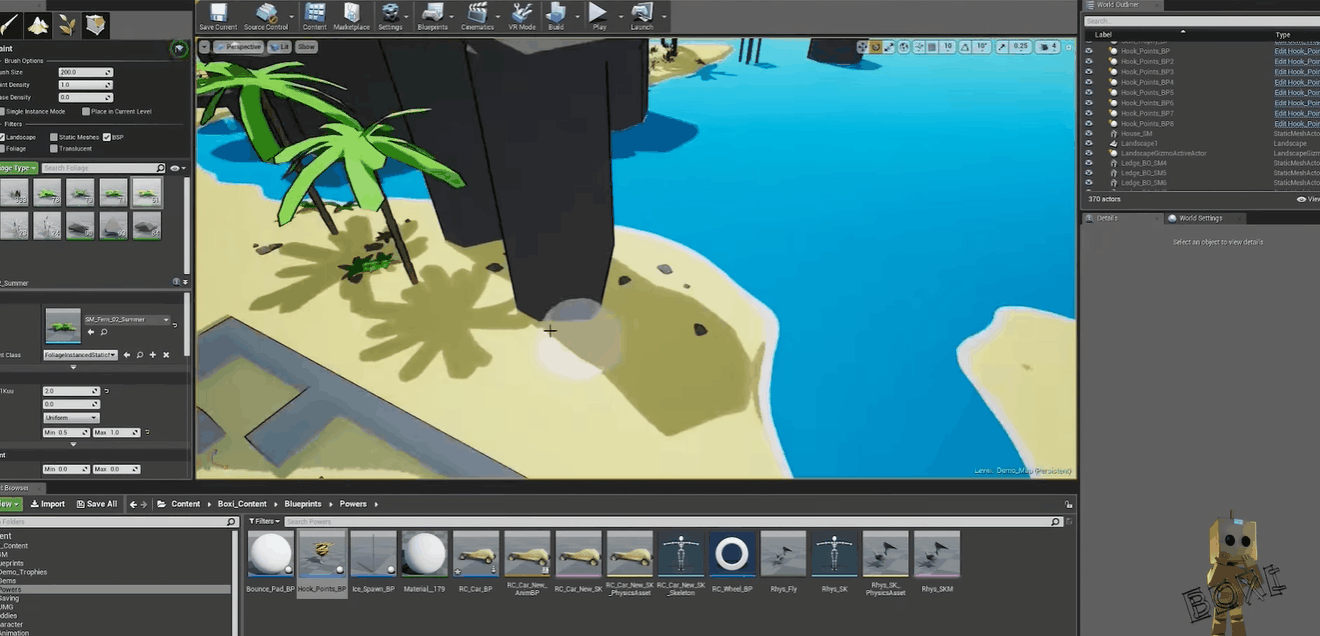Select the translate gizmo viewport icon

click(x=862, y=47)
